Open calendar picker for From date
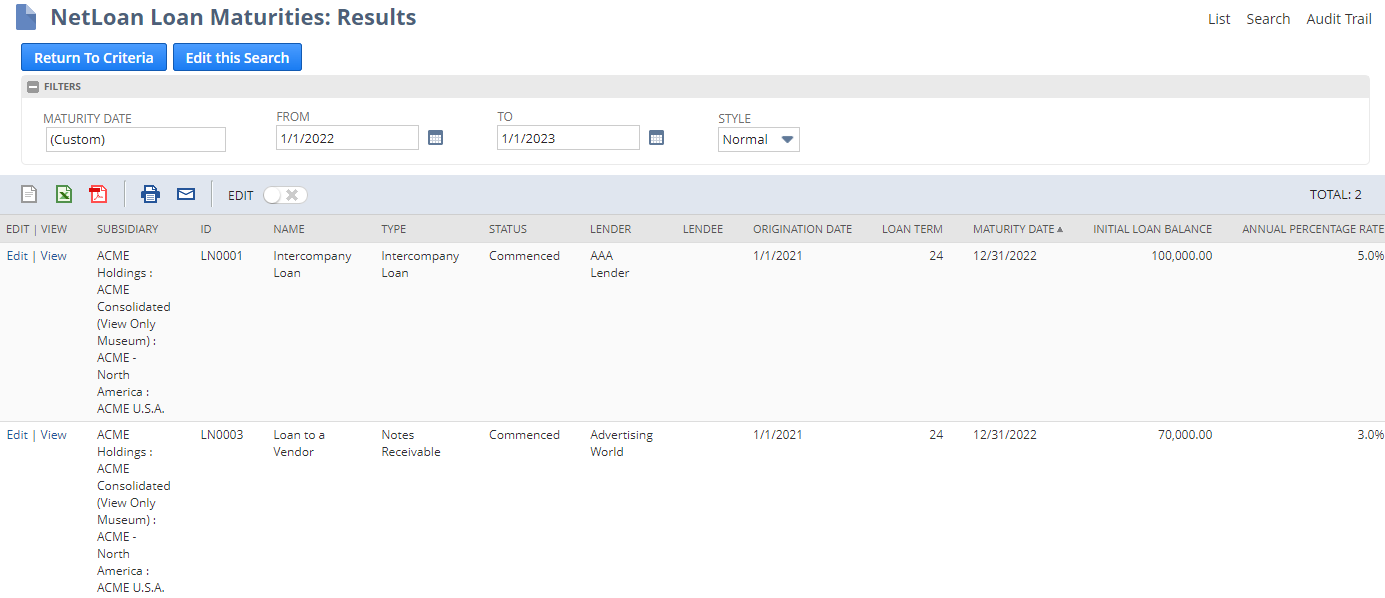 435,138
